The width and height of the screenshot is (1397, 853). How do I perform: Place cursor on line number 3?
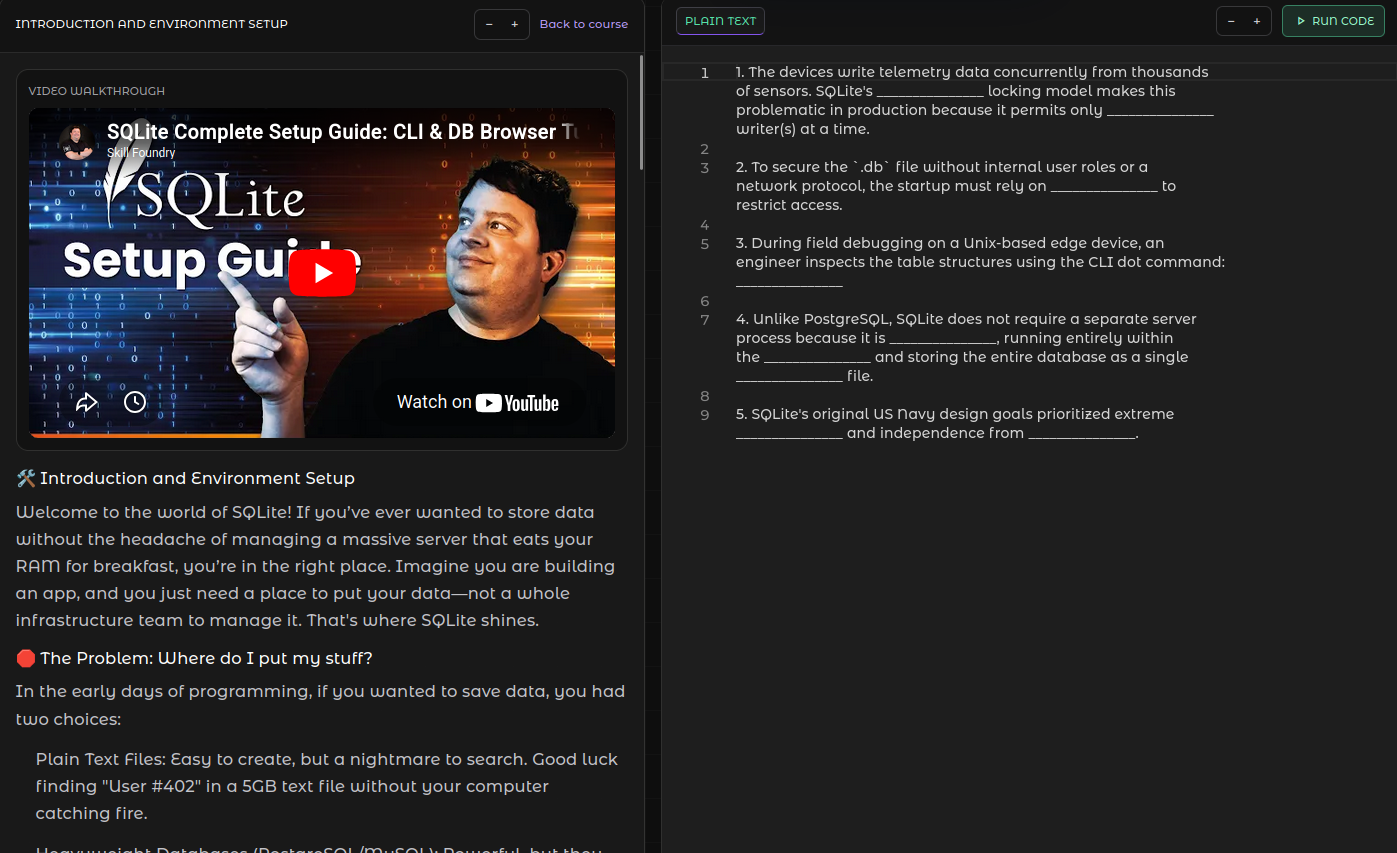pyautogui.click(x=705, y=168)
